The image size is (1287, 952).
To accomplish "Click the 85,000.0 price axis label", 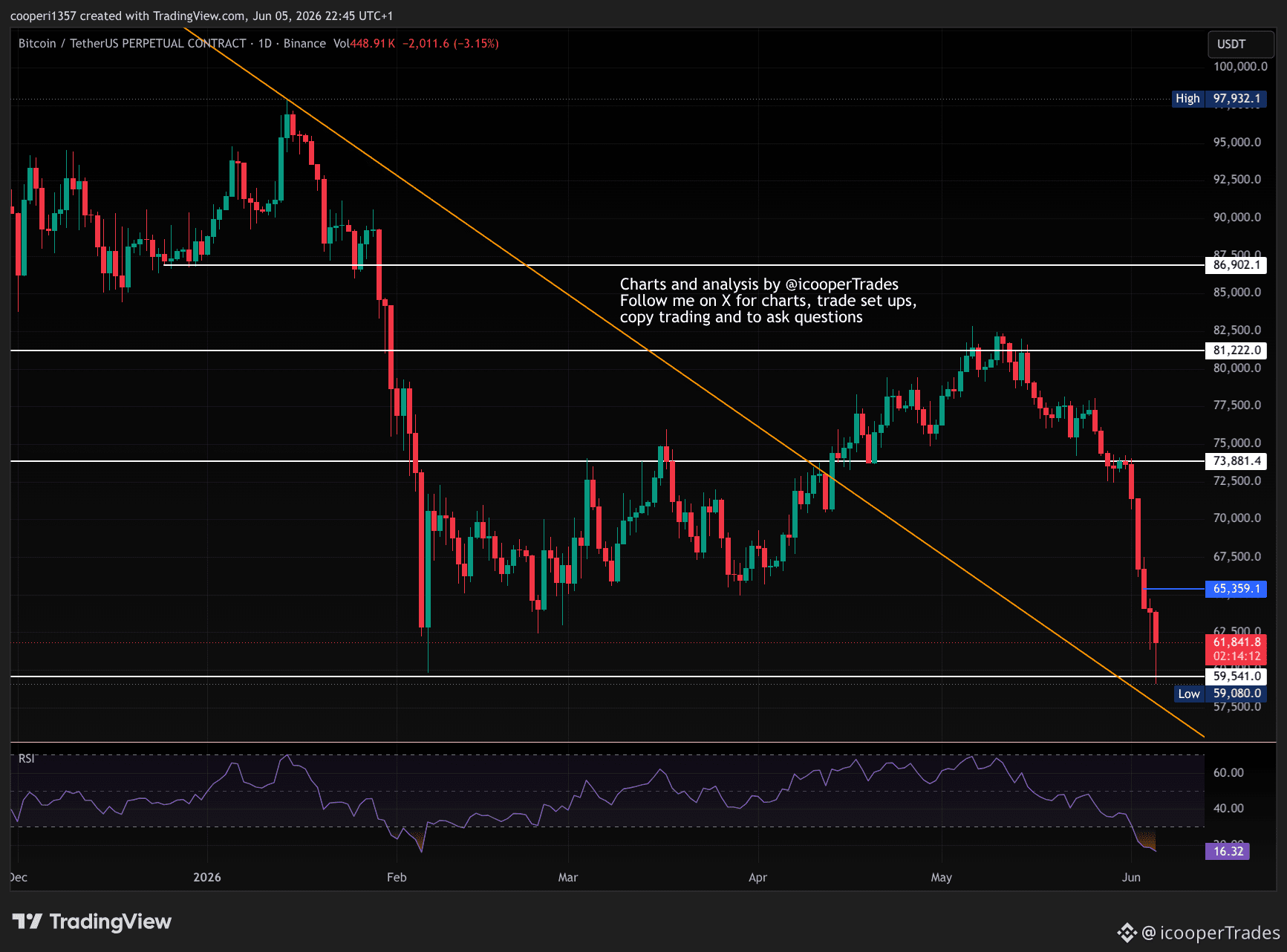I will 1237,293.
